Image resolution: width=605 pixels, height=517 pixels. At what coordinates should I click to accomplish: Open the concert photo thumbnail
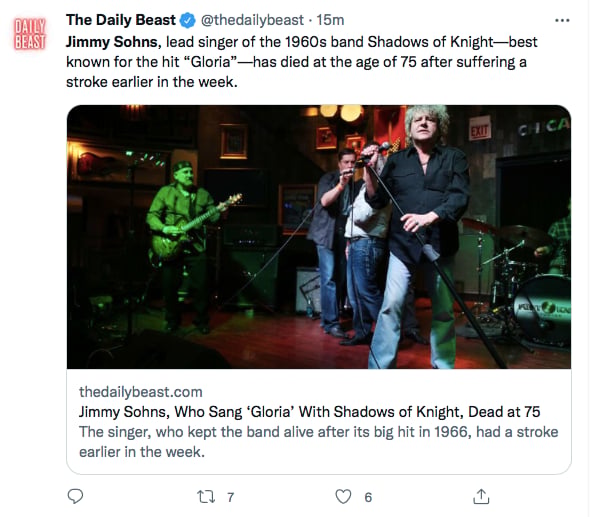pos(319,237)
